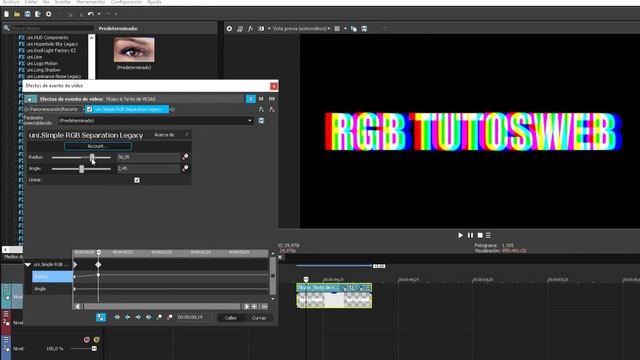
Task: Toggle sync cursor to the main timeline
Action: tap(101, 317)
